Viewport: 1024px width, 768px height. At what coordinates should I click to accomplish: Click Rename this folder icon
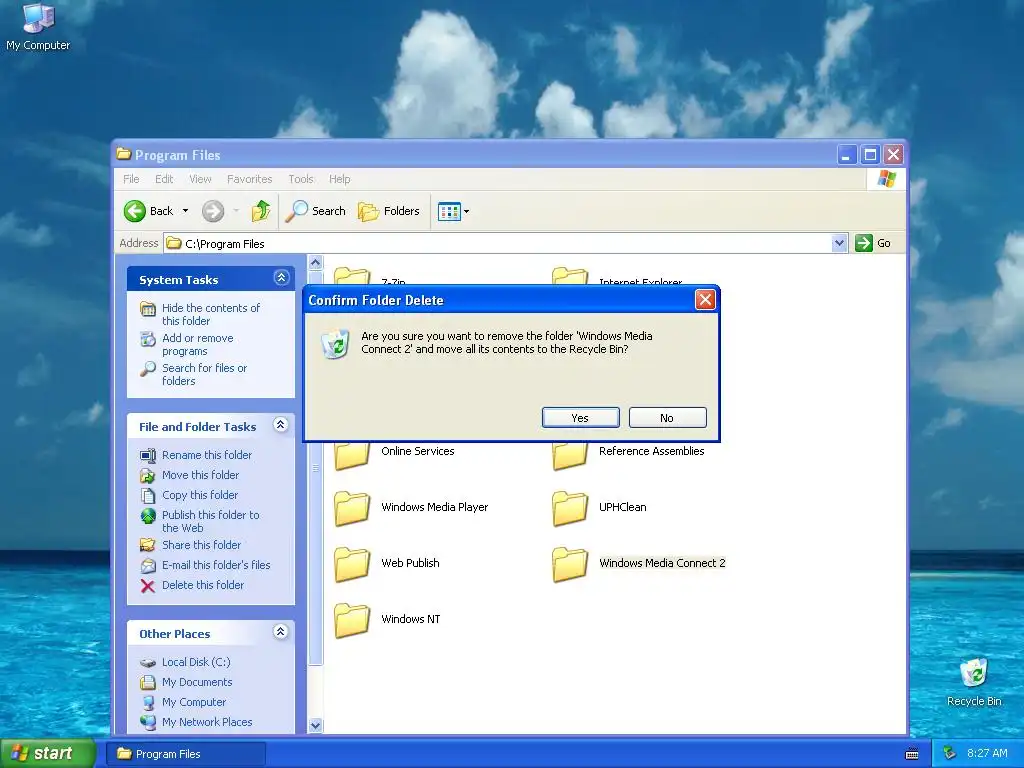point(148,455)
